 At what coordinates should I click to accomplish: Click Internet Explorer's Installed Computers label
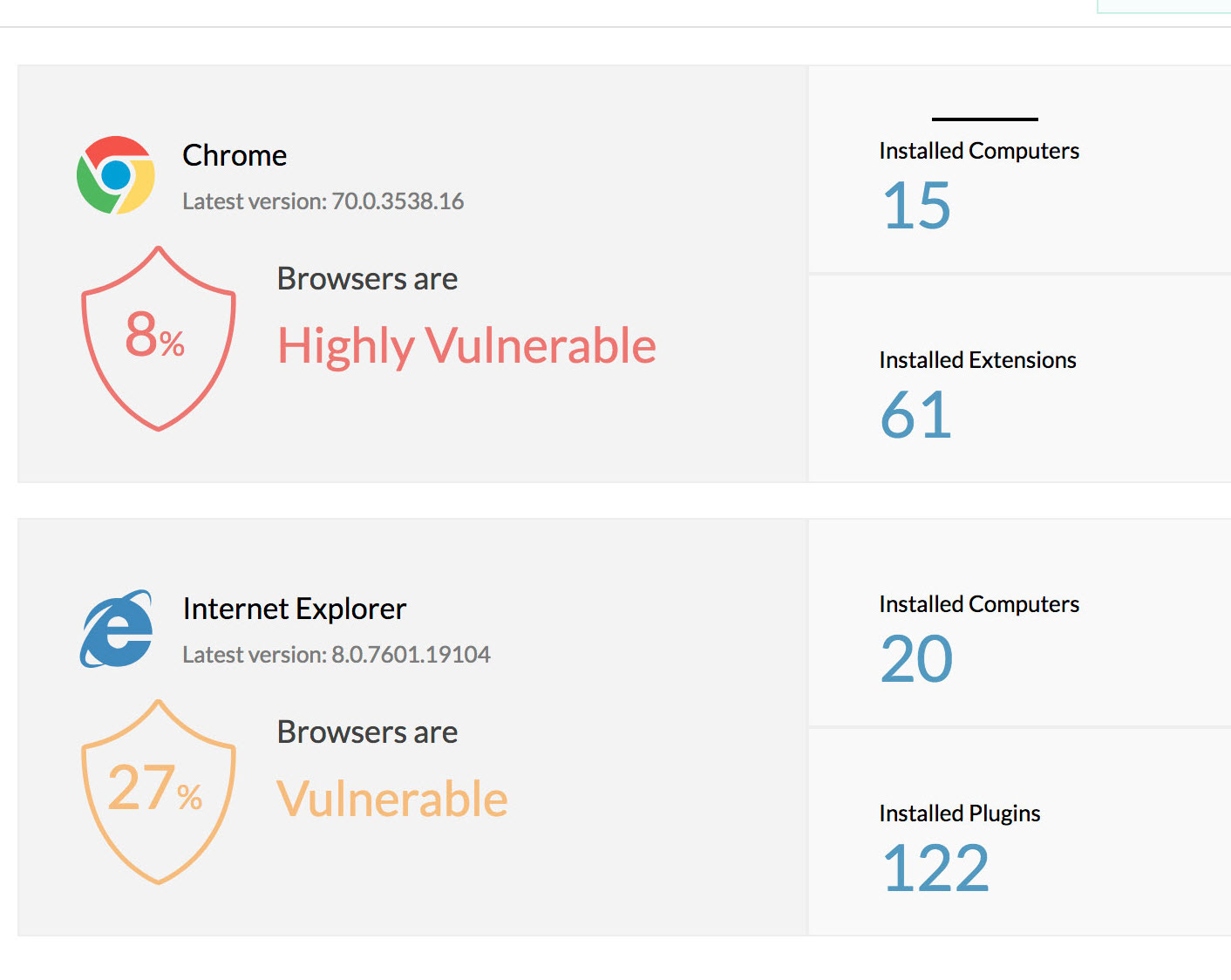(x=979, y=604)
